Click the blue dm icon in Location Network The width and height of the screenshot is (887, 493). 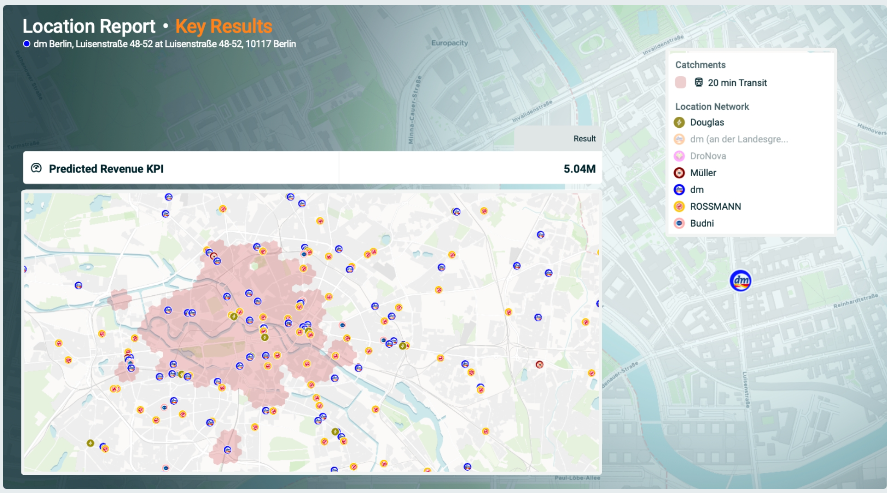tap(679, 189)
